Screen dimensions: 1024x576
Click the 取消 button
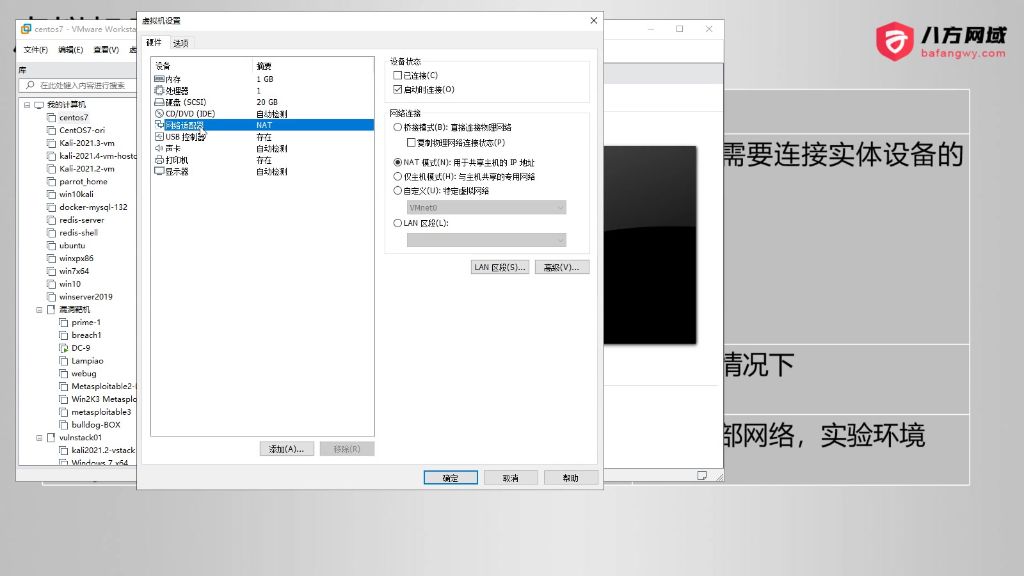[511, 478]
